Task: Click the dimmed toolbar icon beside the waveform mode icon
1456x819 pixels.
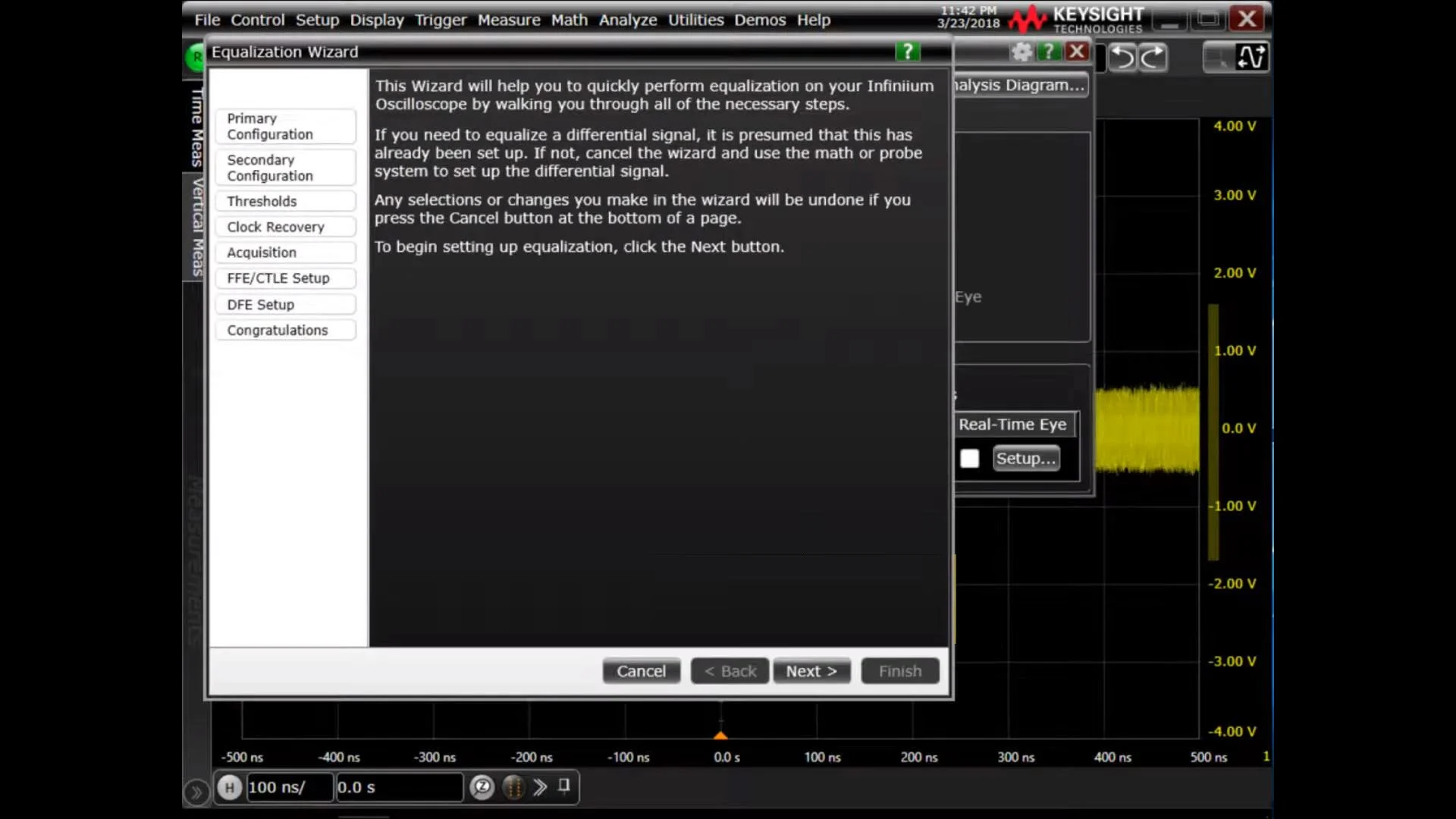Action: (1219, 57)
